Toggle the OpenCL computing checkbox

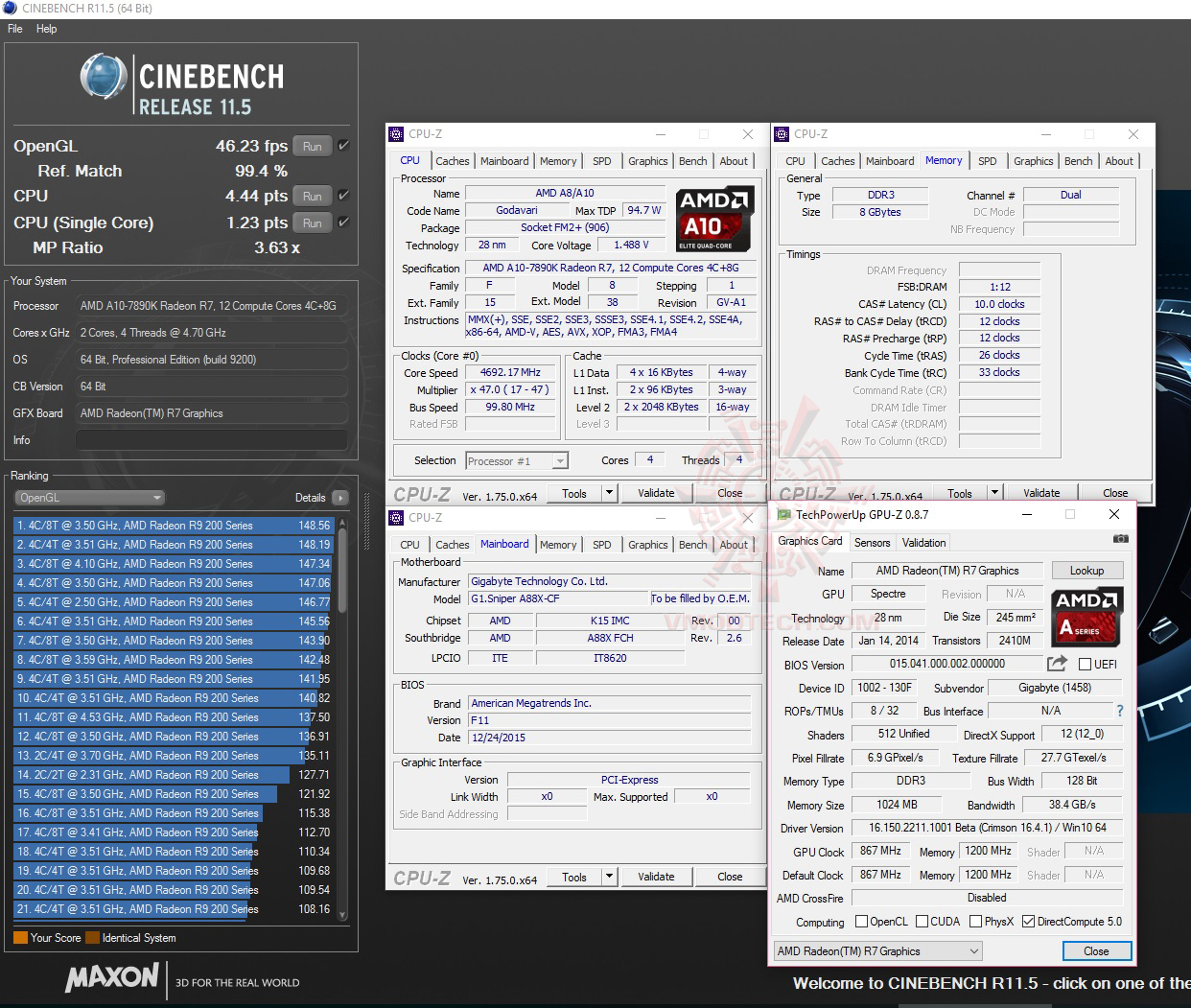point(861,922)
